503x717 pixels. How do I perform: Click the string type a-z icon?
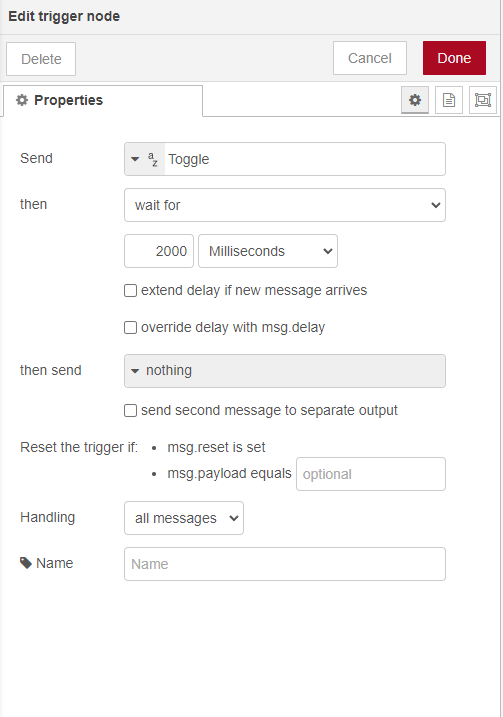tap(153, 159)
